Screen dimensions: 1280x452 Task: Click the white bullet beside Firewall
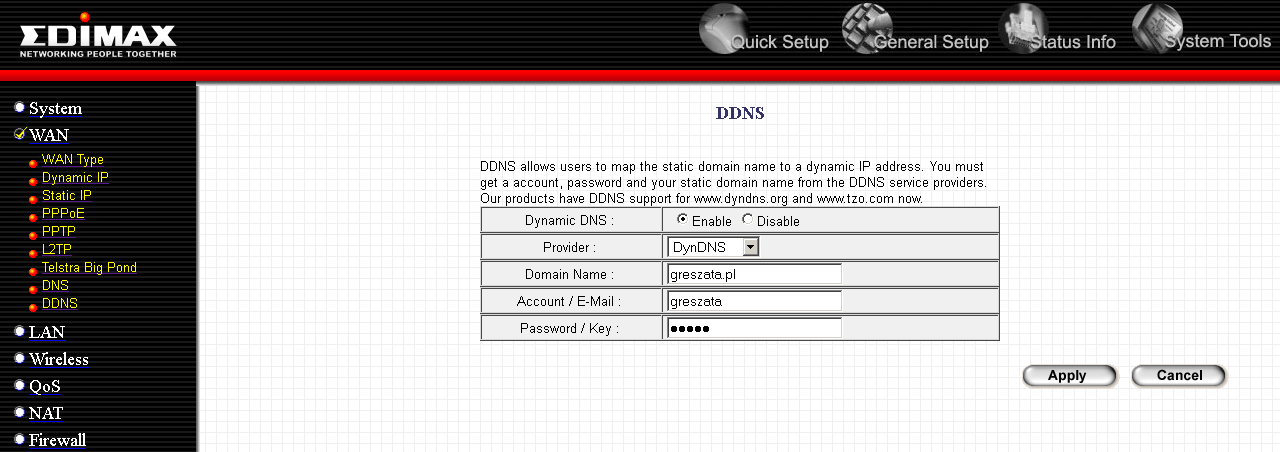click(19, 438)
